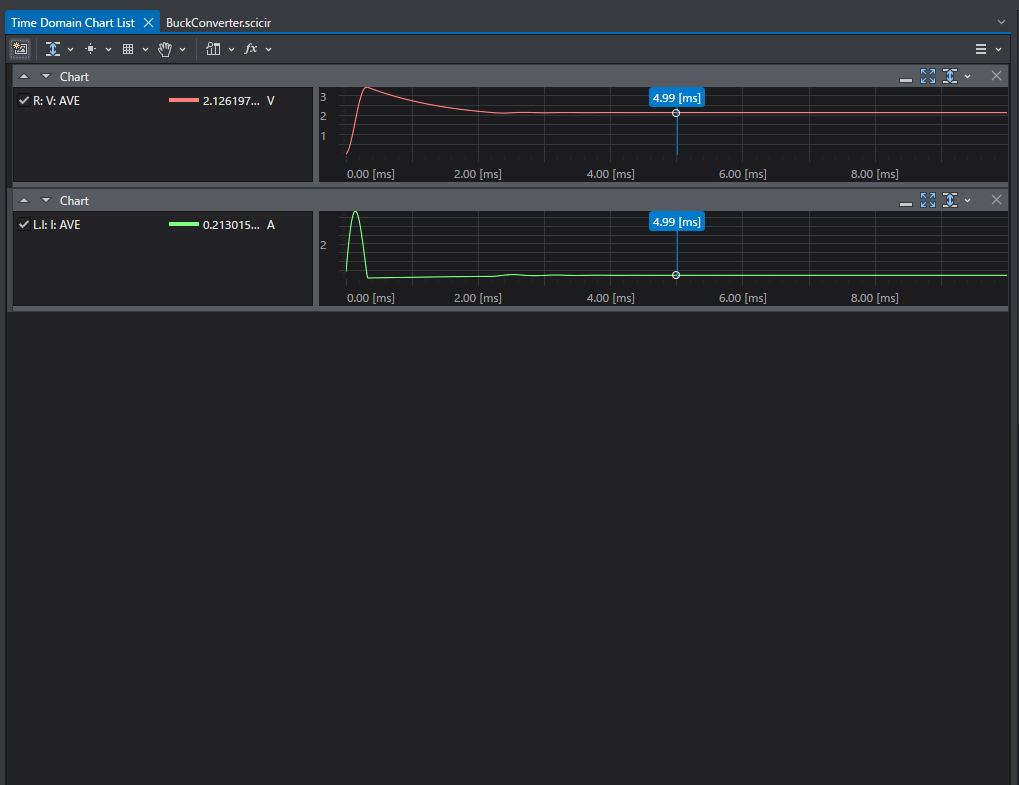Click cursor circle marker on green current trace
Screen dimensions: 1019x785
pyautogui.click(x=676, y=275)
